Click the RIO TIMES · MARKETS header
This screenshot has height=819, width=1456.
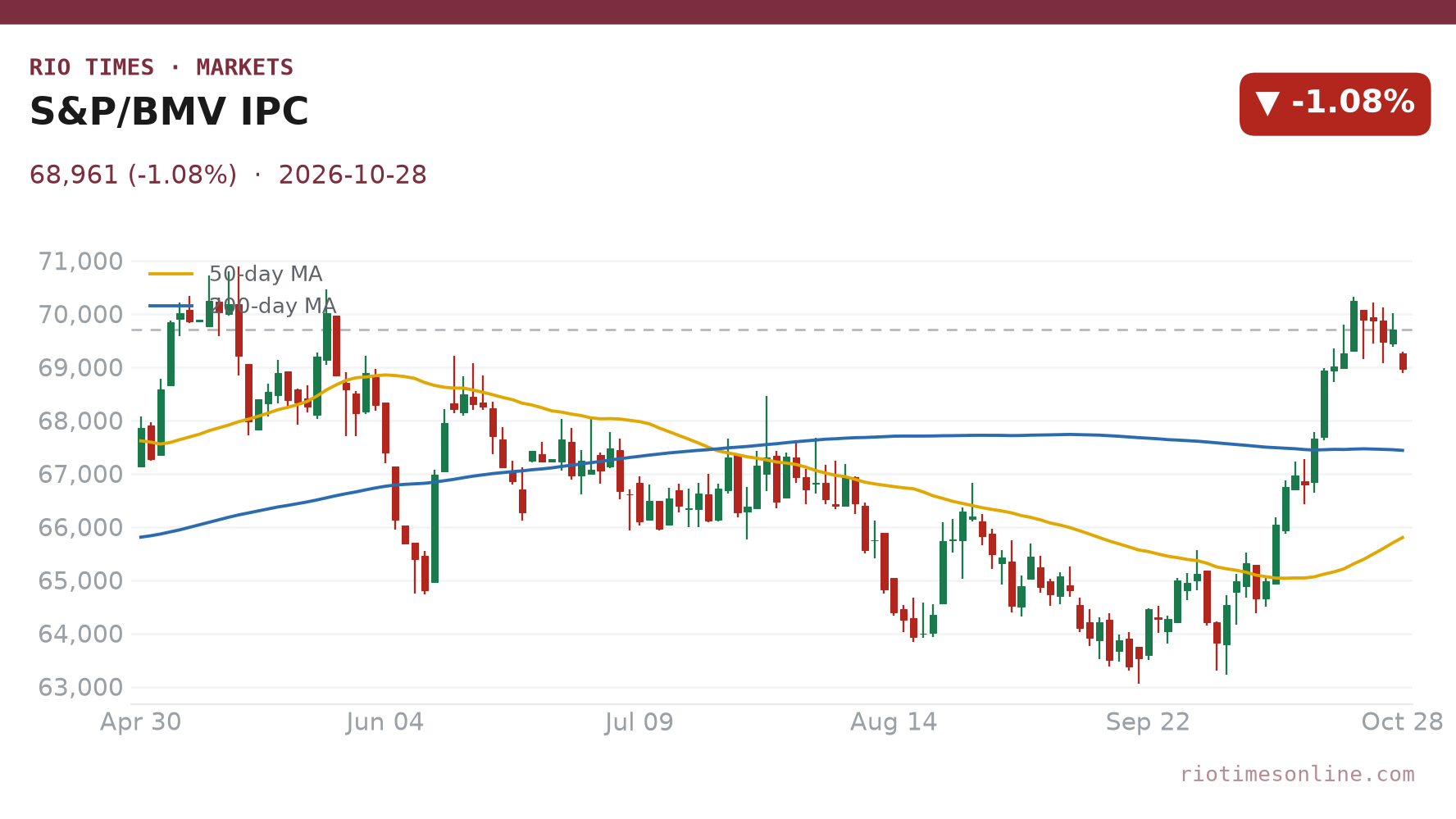pos(162,67)
